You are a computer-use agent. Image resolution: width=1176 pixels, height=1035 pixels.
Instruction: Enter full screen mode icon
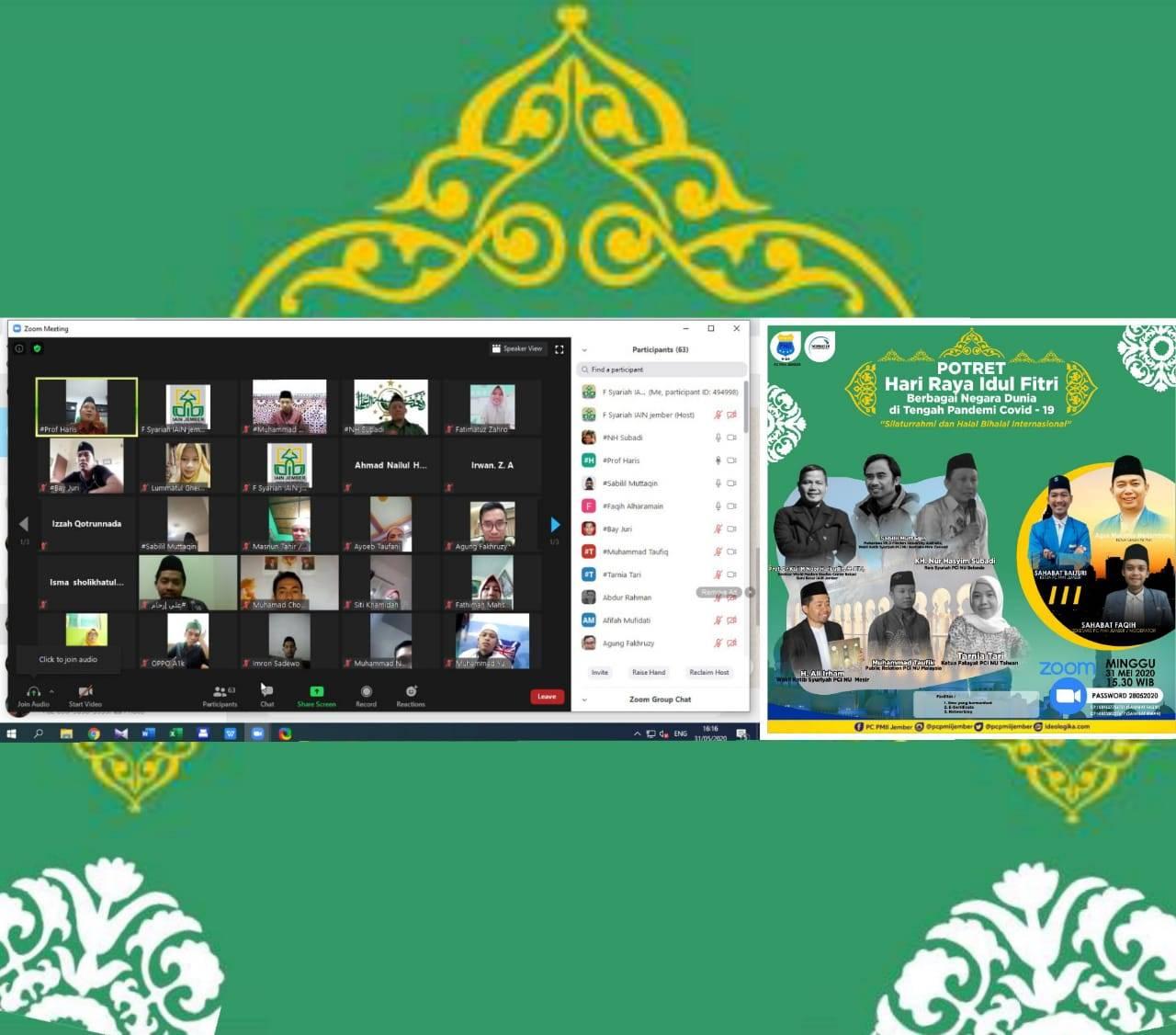pyautogui.click(x=559, y=349)
